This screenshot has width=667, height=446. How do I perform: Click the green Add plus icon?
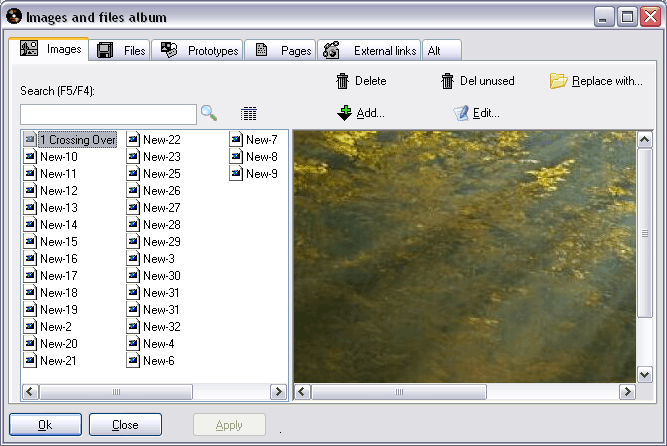[345, 113]
